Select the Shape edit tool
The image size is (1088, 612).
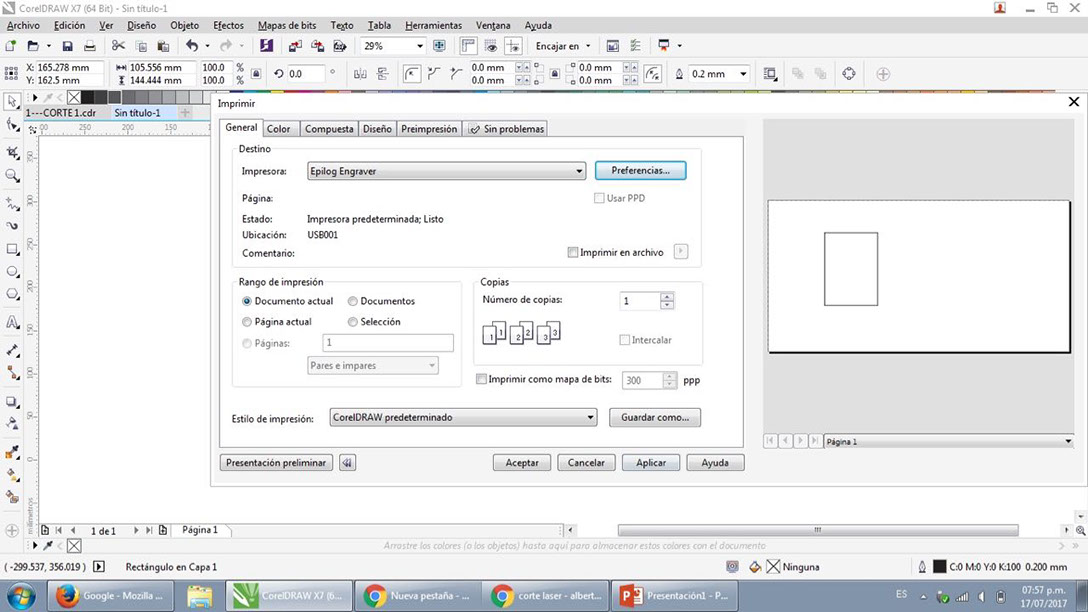12,125
